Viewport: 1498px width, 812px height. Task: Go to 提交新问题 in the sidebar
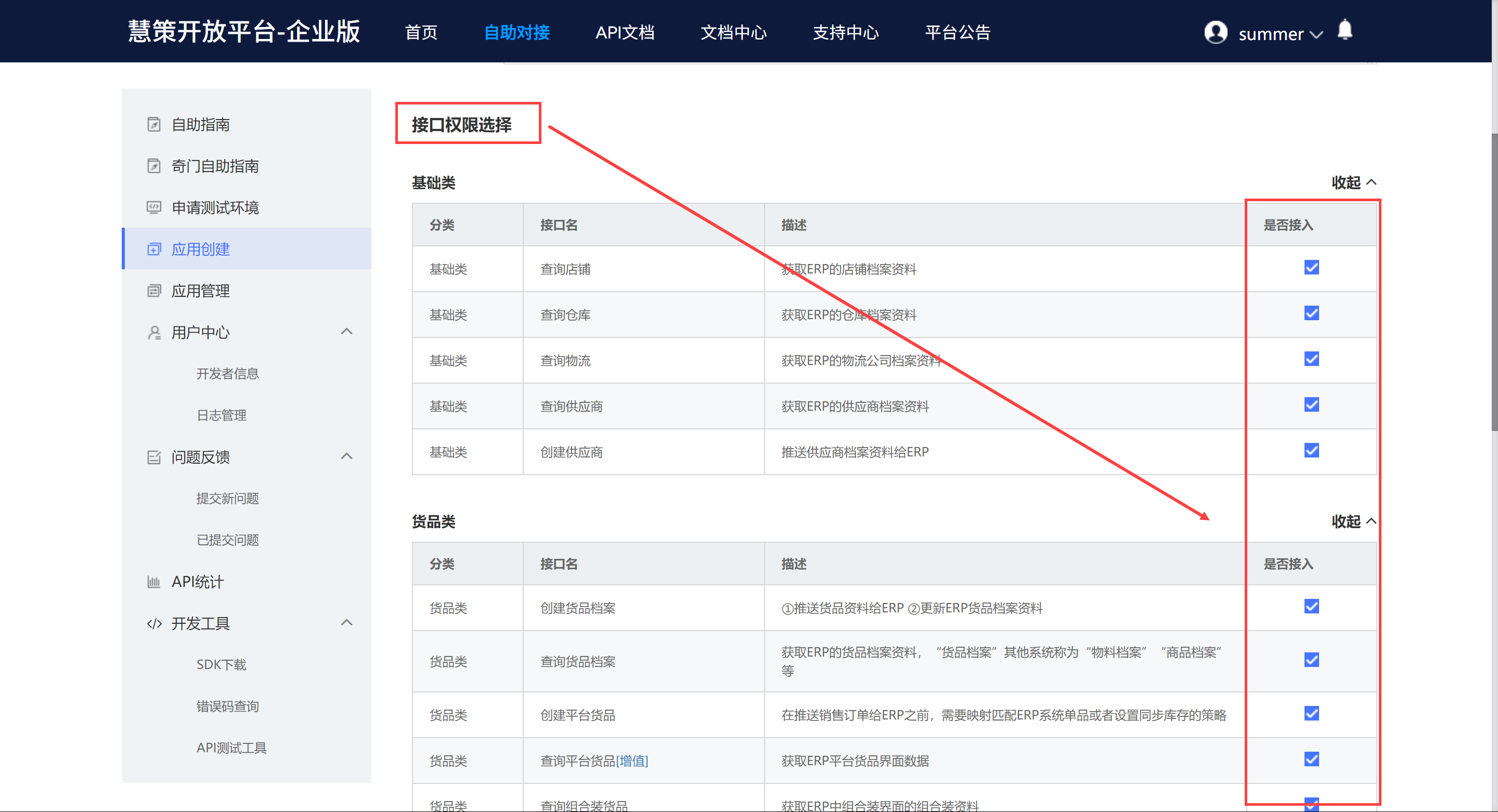tap(227, 498)
